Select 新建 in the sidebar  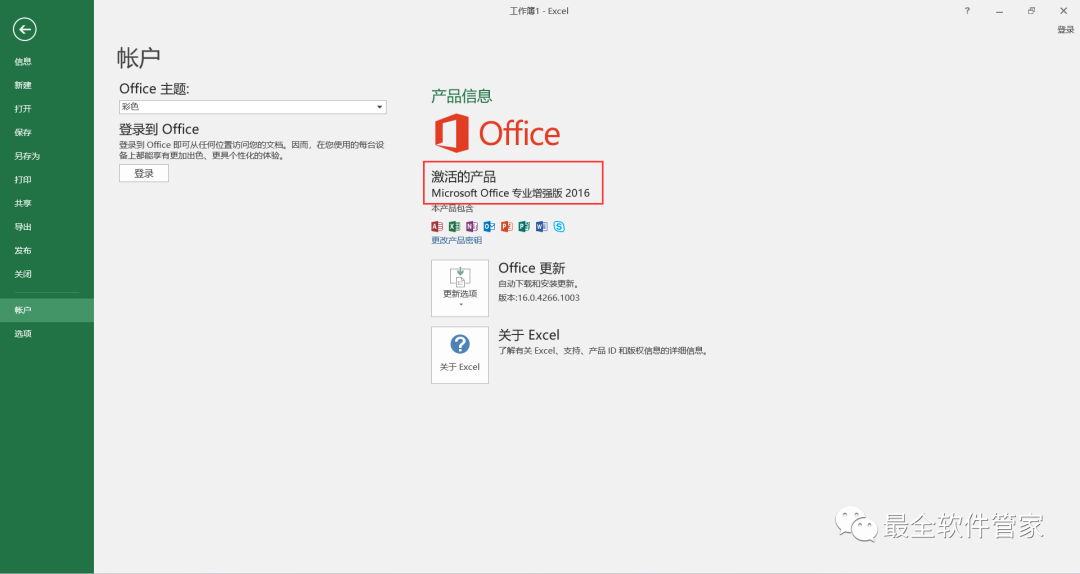47,85
